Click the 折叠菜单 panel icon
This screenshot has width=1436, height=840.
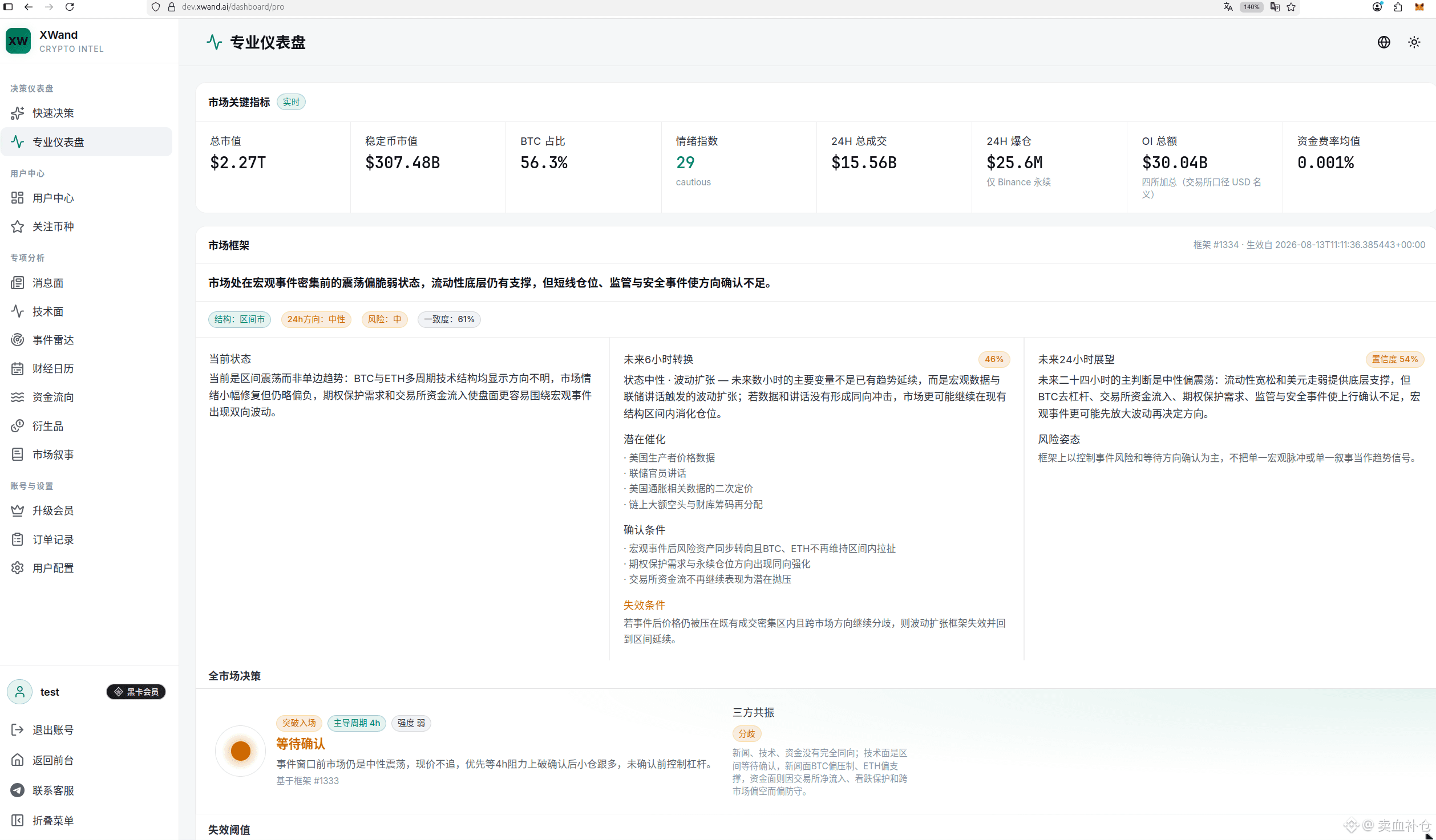pos(18,821)
